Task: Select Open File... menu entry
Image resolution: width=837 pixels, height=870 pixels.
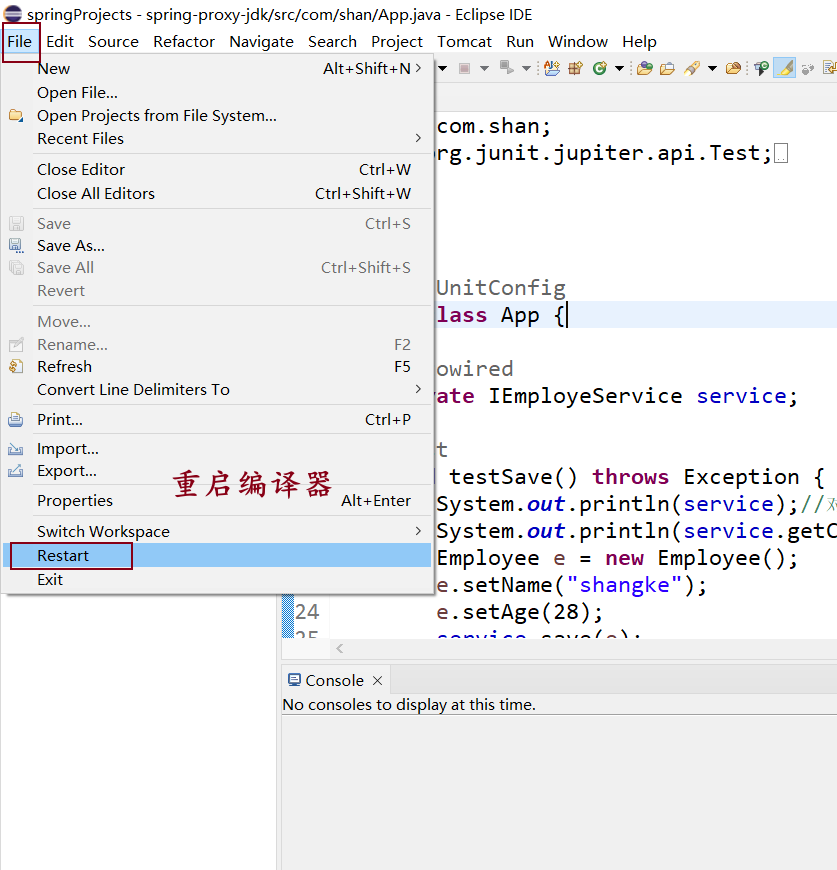Action: tap(217, 93)
